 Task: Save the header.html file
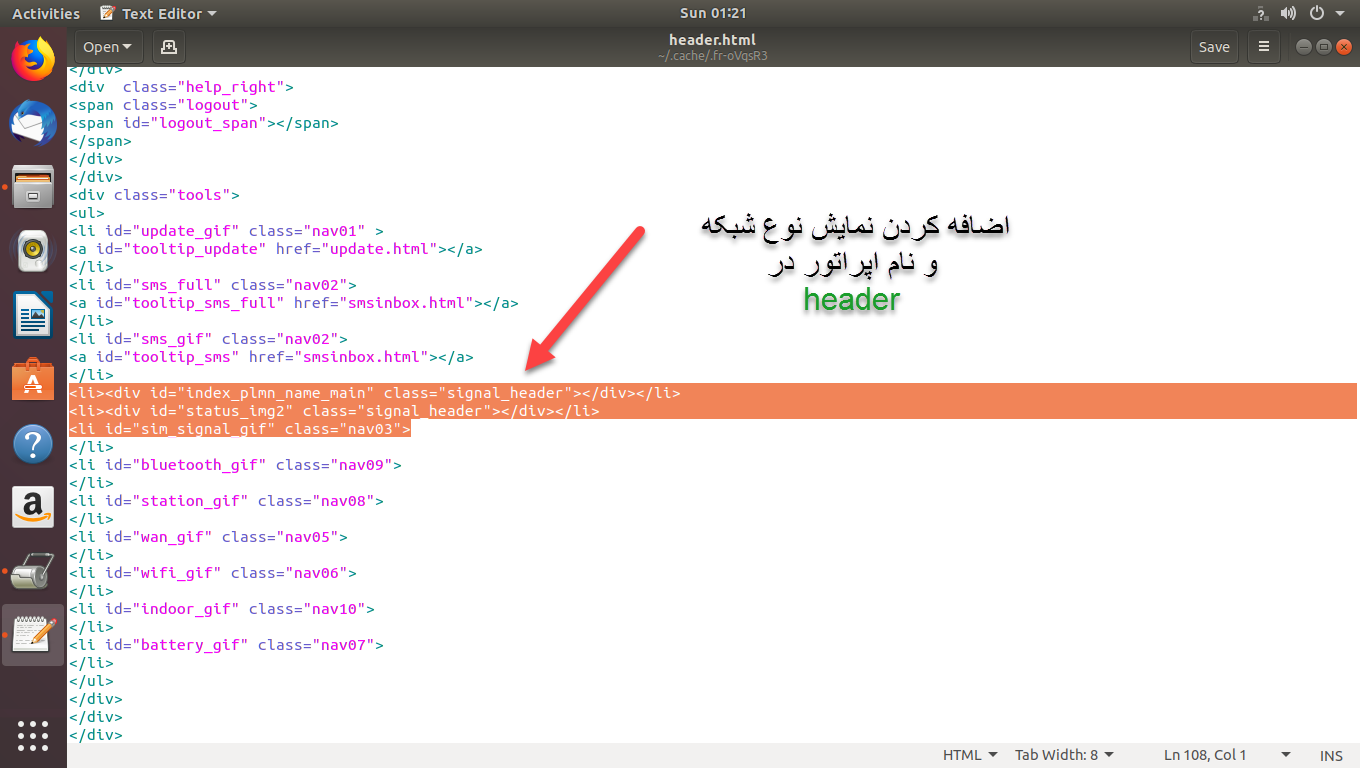[1214, 47]
